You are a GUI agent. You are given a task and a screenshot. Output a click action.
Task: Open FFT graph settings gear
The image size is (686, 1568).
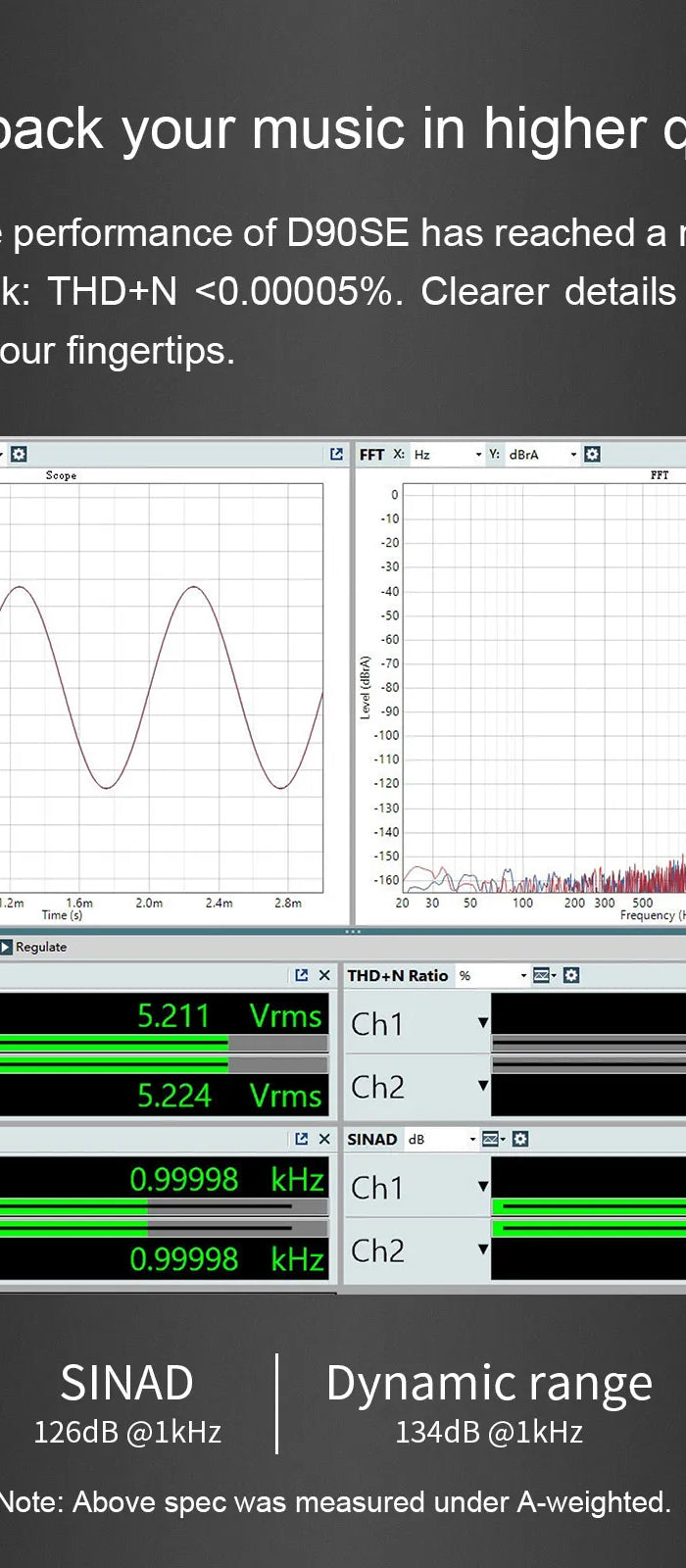coord(592,454)
